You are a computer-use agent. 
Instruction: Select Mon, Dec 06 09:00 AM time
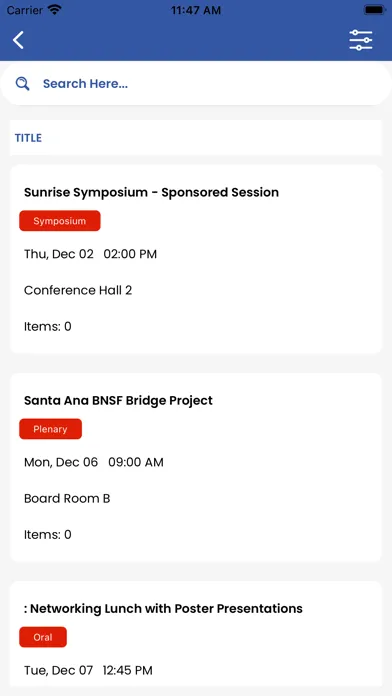pyautogui.click(x=94, y=462)
